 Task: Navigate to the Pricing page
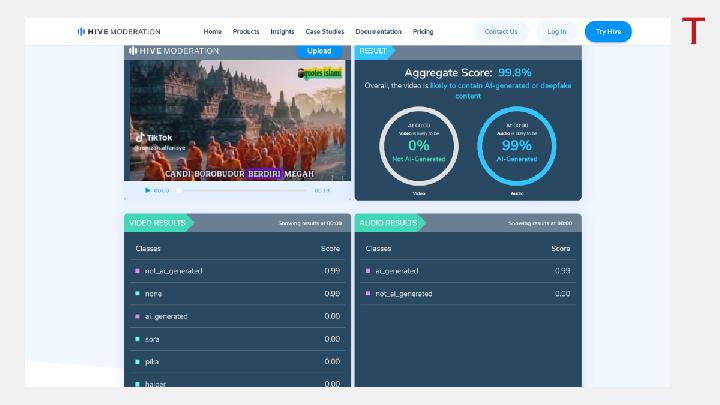click(423, 31)
